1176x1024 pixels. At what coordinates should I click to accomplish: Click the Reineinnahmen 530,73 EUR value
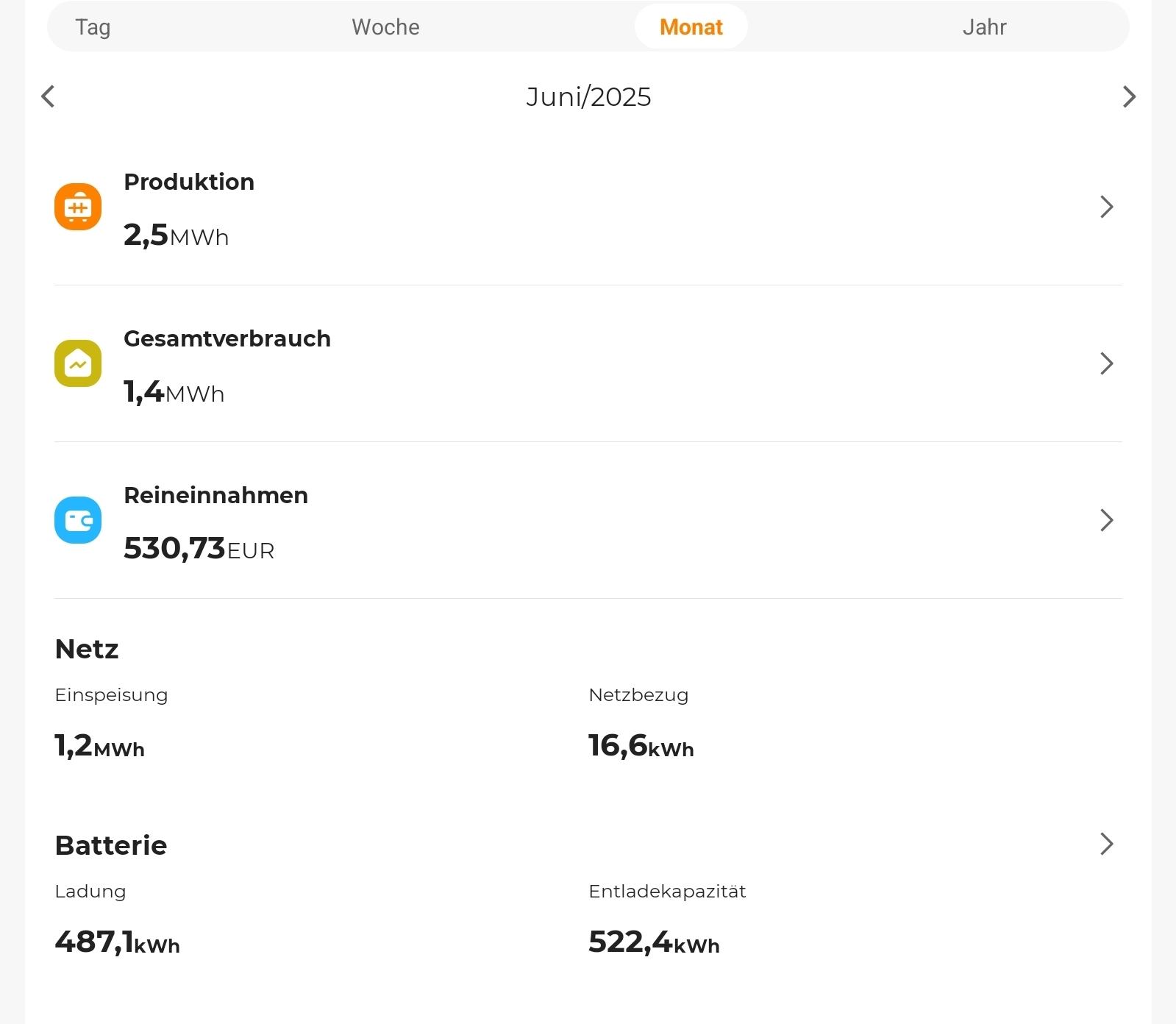(x=199, y=549)
